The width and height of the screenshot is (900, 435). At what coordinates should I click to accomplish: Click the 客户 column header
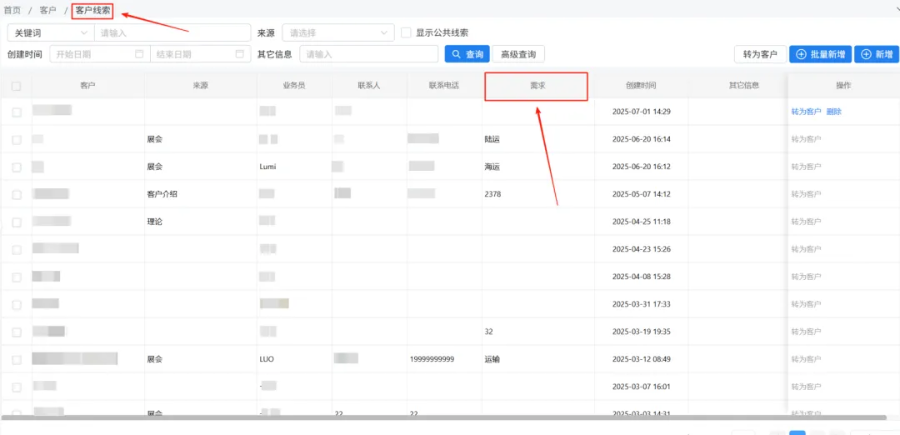pyautogui.click(x=88, y=86)
